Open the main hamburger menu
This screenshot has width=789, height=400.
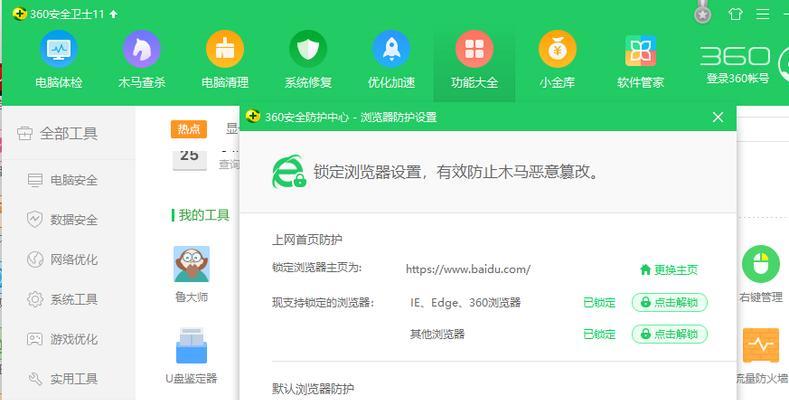(x=762, y=14)
